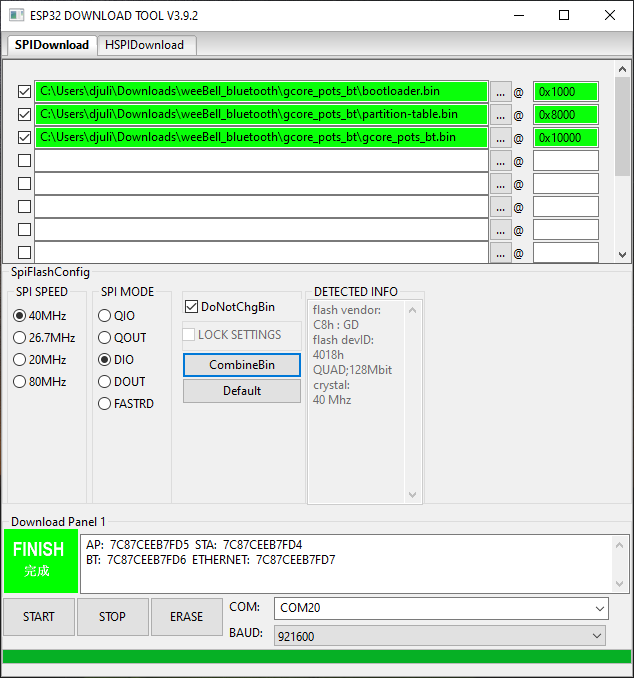The height and width of the screenshot is (678, 634).
Task: Click the file list scrollbar thumb
Action: [x=622, y=127]
